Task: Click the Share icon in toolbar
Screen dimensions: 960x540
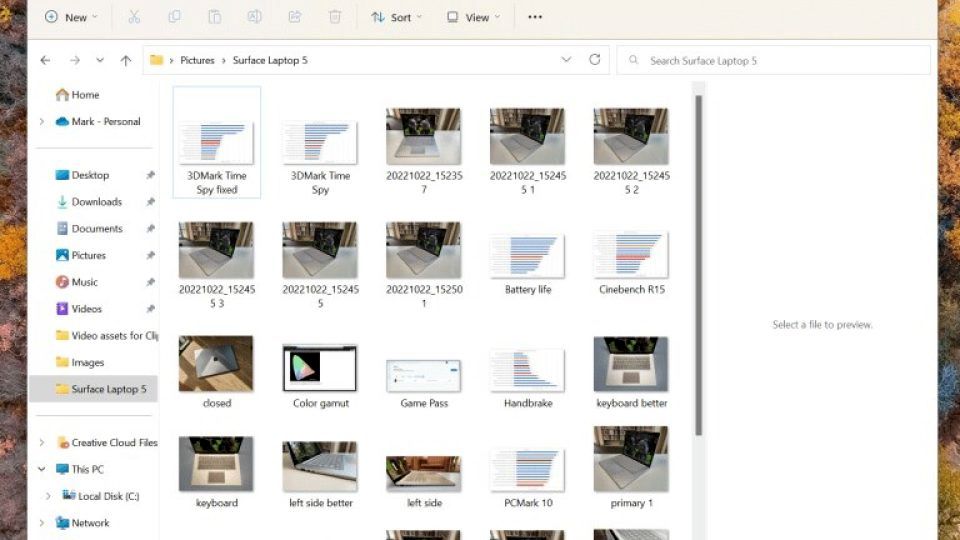Action: click(295, 17)
